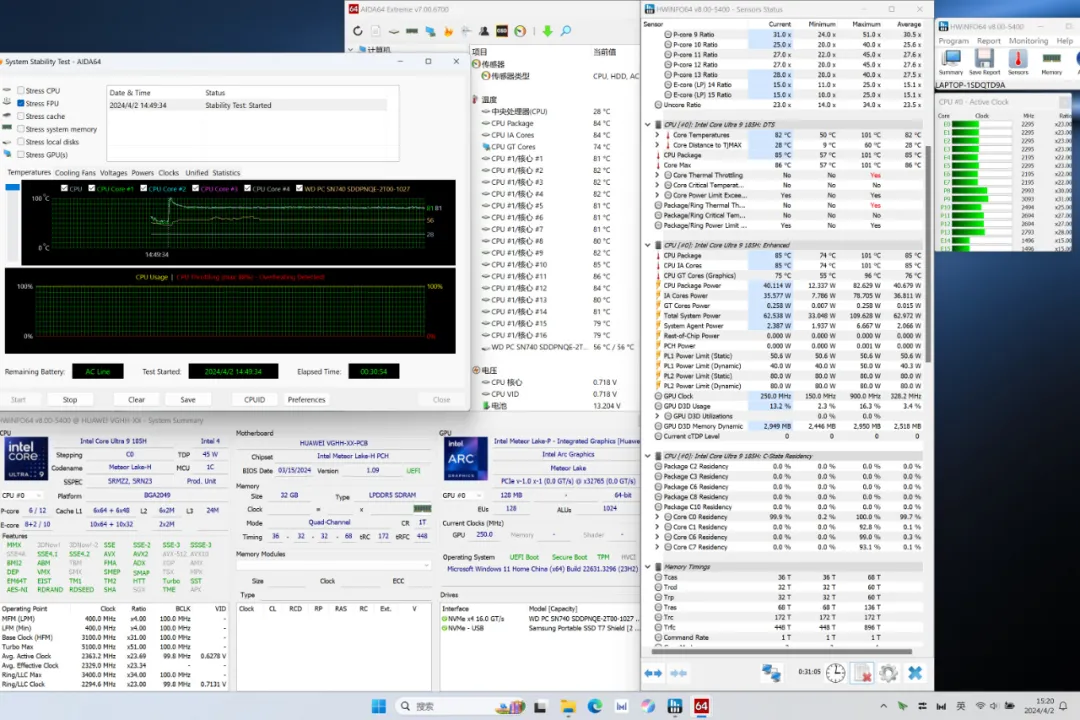Click the AIDA64 refresh toolbar icon
The height and width of the screenshot is (720, 1080).
coord(358,31)
